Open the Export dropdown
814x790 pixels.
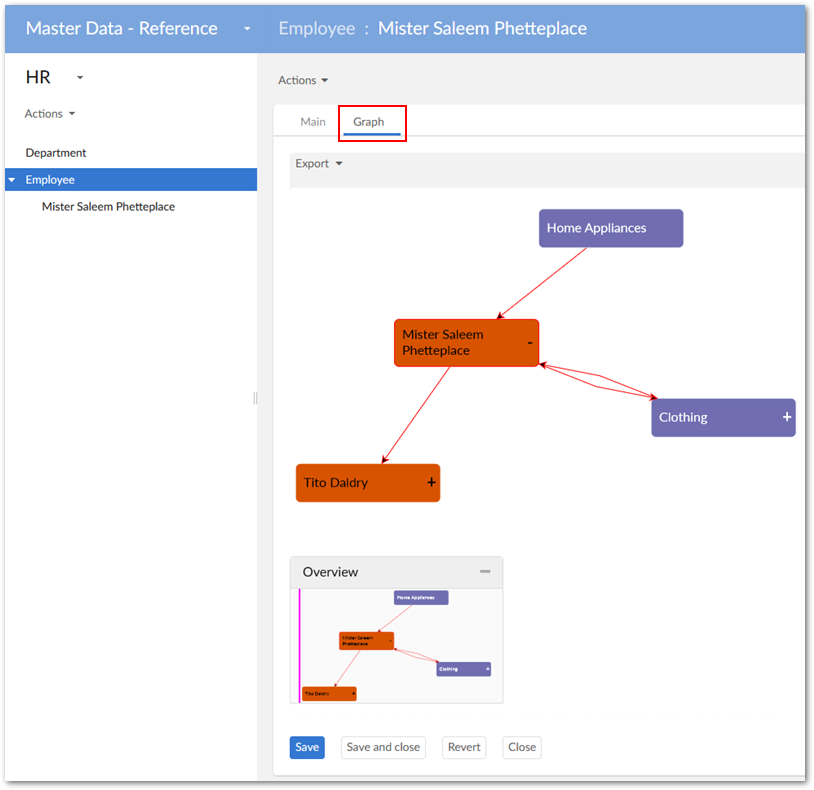point(319,164)
